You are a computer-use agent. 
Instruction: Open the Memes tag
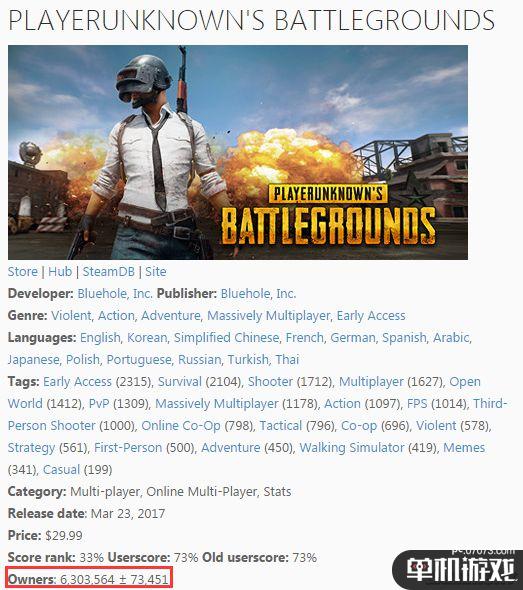[x=464, y=448]
